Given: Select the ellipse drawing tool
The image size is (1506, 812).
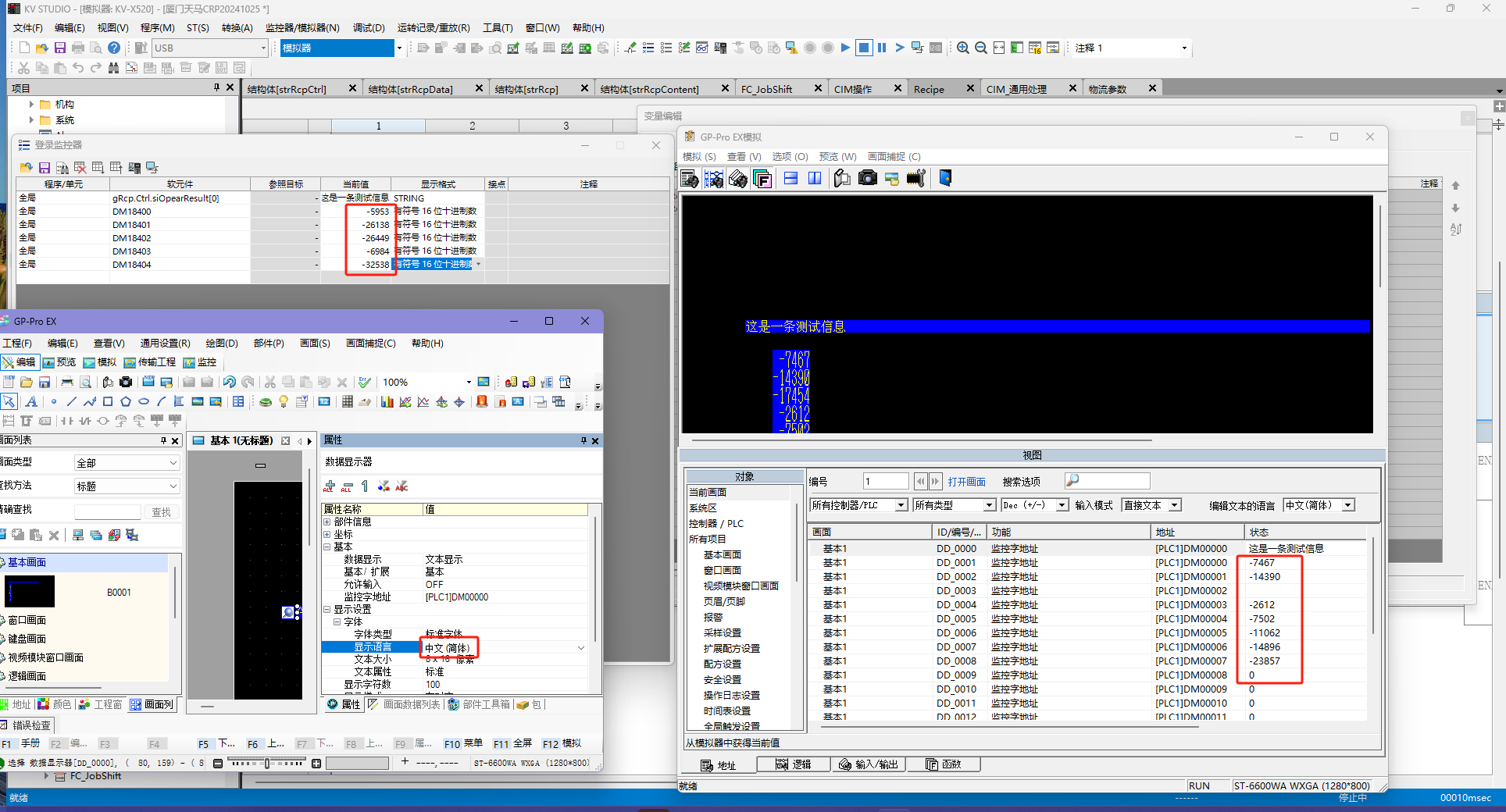Looking at the screenshot, I should [x=144, y=402].
